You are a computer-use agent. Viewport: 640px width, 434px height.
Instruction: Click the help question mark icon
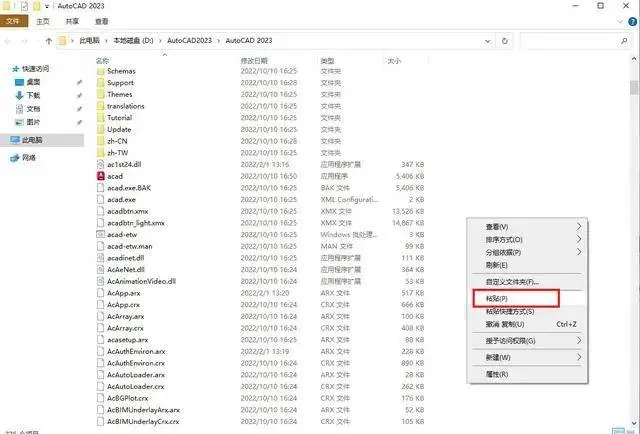pos(633,22)
